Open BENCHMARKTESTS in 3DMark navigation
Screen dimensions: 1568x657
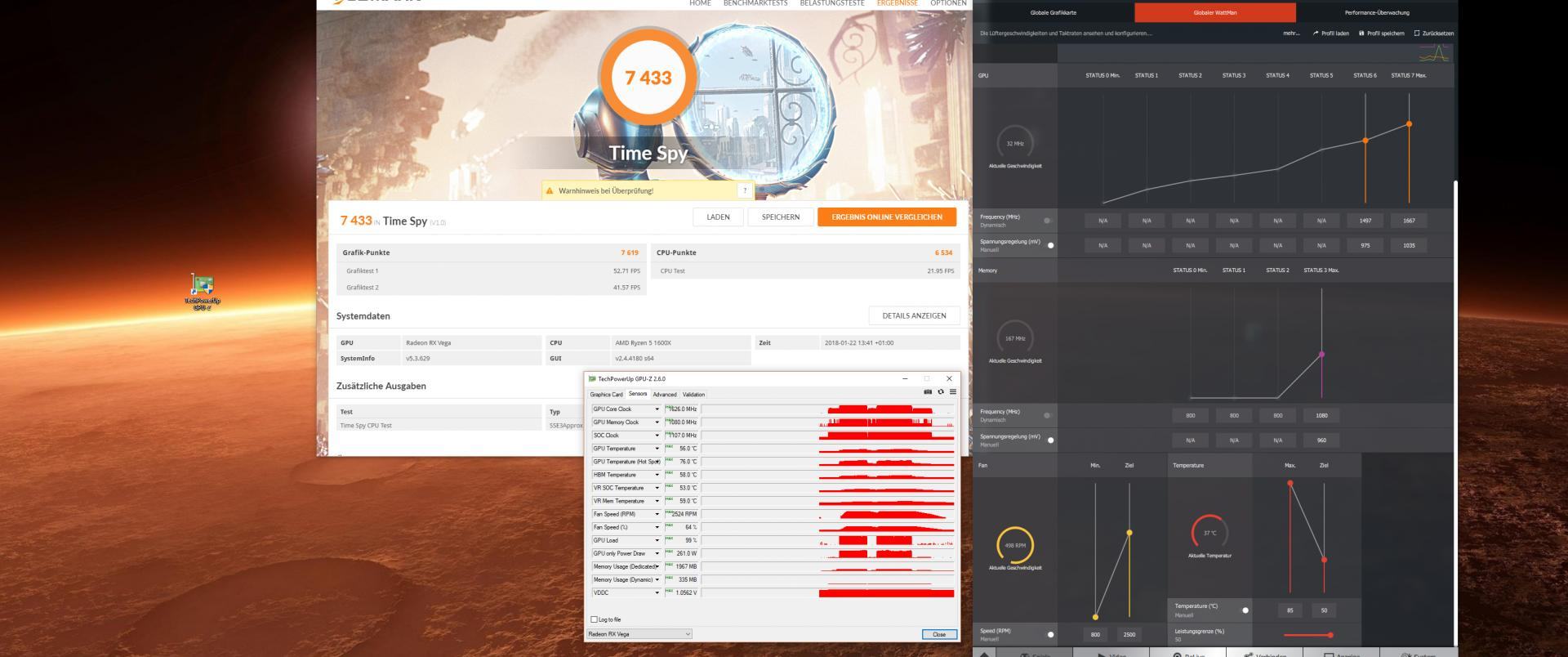pyautogui.click(x=755, y=3)
